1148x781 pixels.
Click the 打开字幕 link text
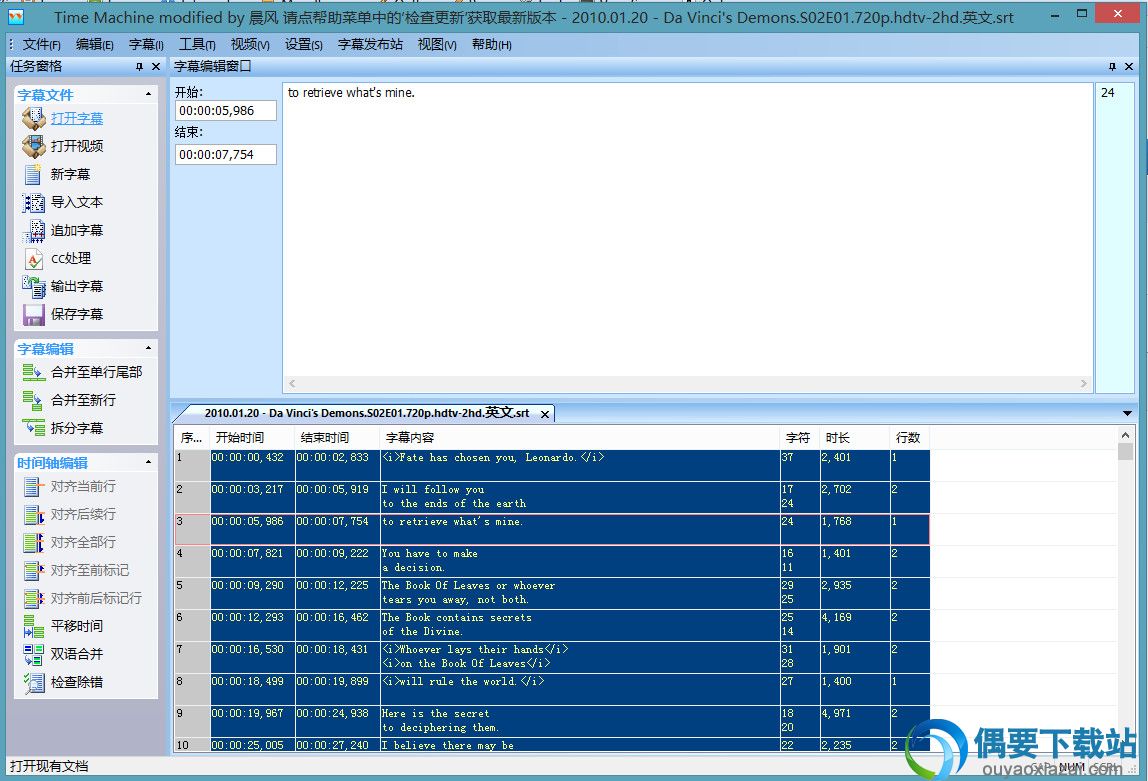(77, 119)
